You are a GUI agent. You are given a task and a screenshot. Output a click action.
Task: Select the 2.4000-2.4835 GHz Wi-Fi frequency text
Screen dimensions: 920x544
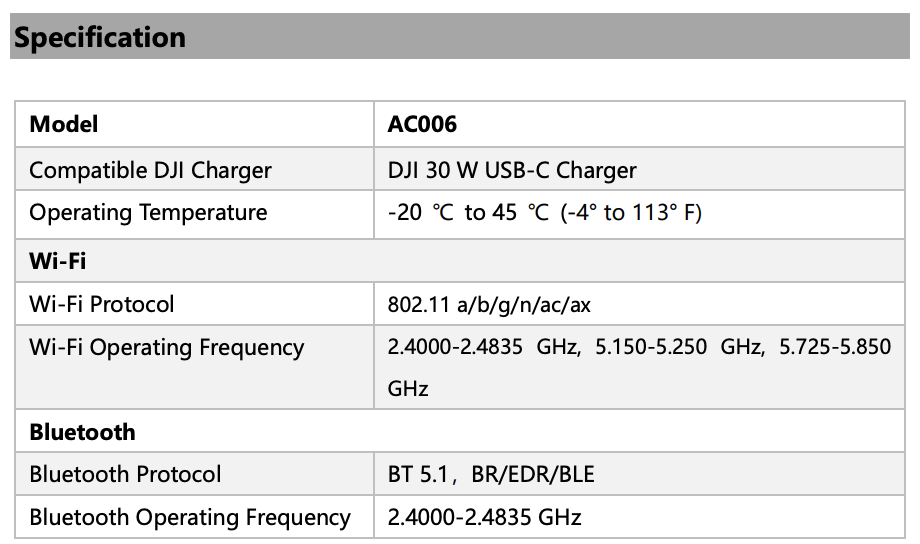pyautogui.click(x=483, y=347)
